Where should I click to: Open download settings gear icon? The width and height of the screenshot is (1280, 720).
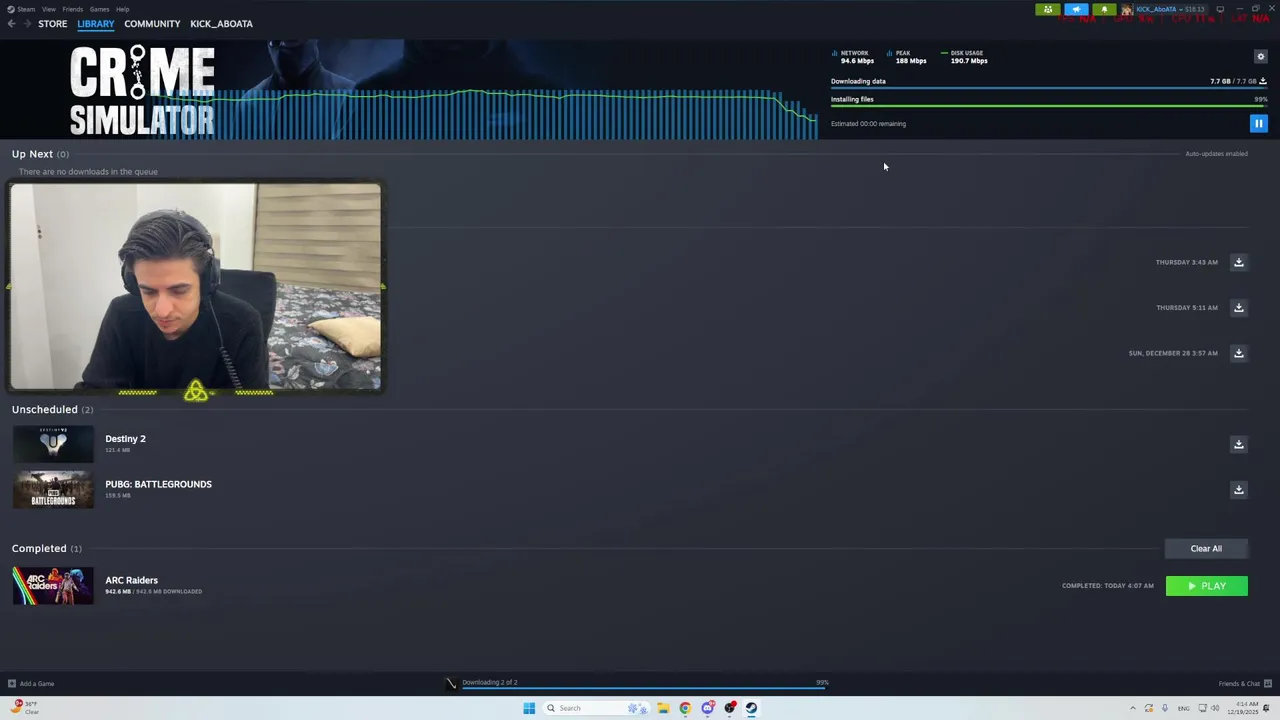pos(1260,57)
